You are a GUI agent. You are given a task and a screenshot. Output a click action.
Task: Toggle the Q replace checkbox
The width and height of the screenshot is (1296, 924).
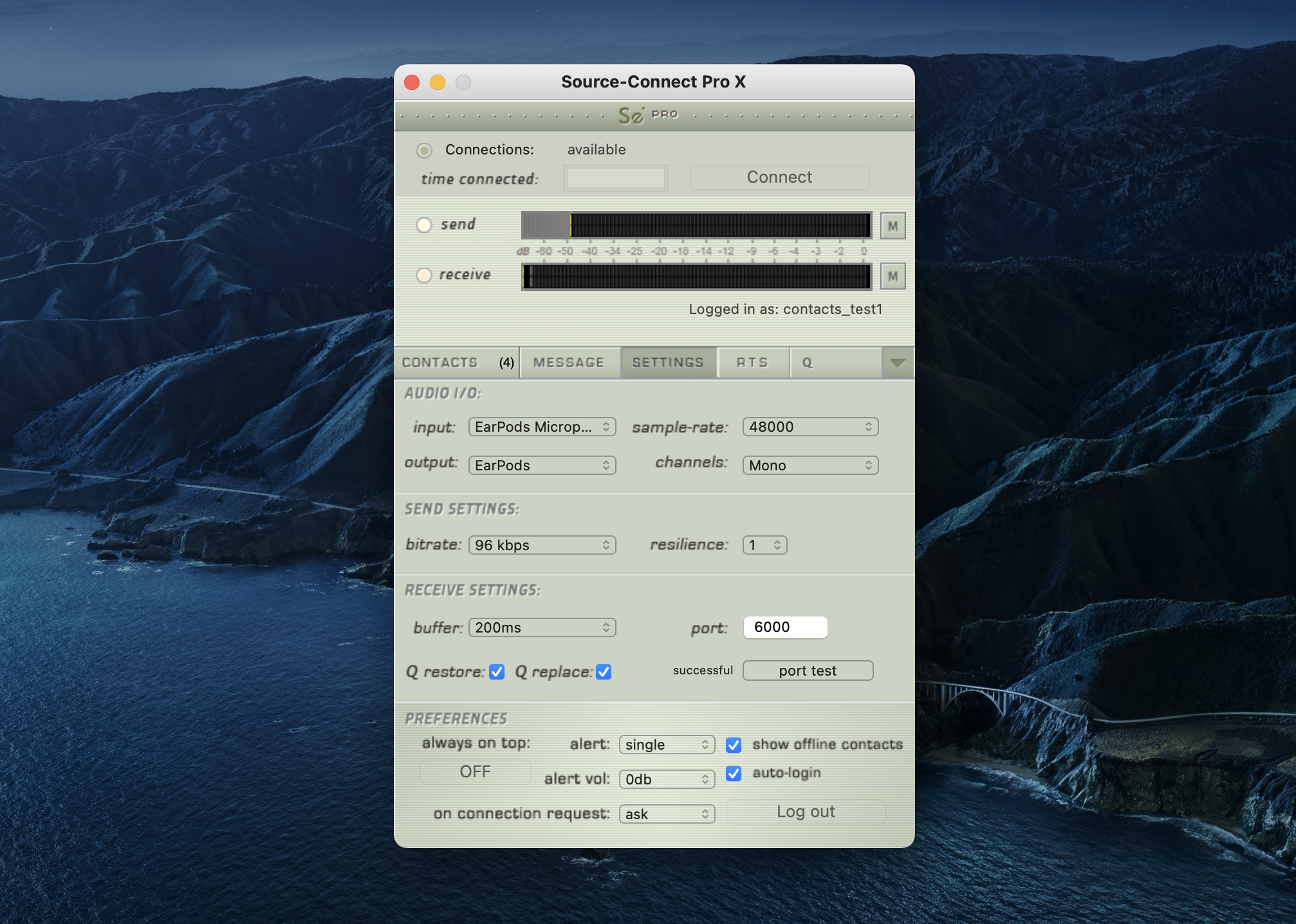(x=603, y=672)
